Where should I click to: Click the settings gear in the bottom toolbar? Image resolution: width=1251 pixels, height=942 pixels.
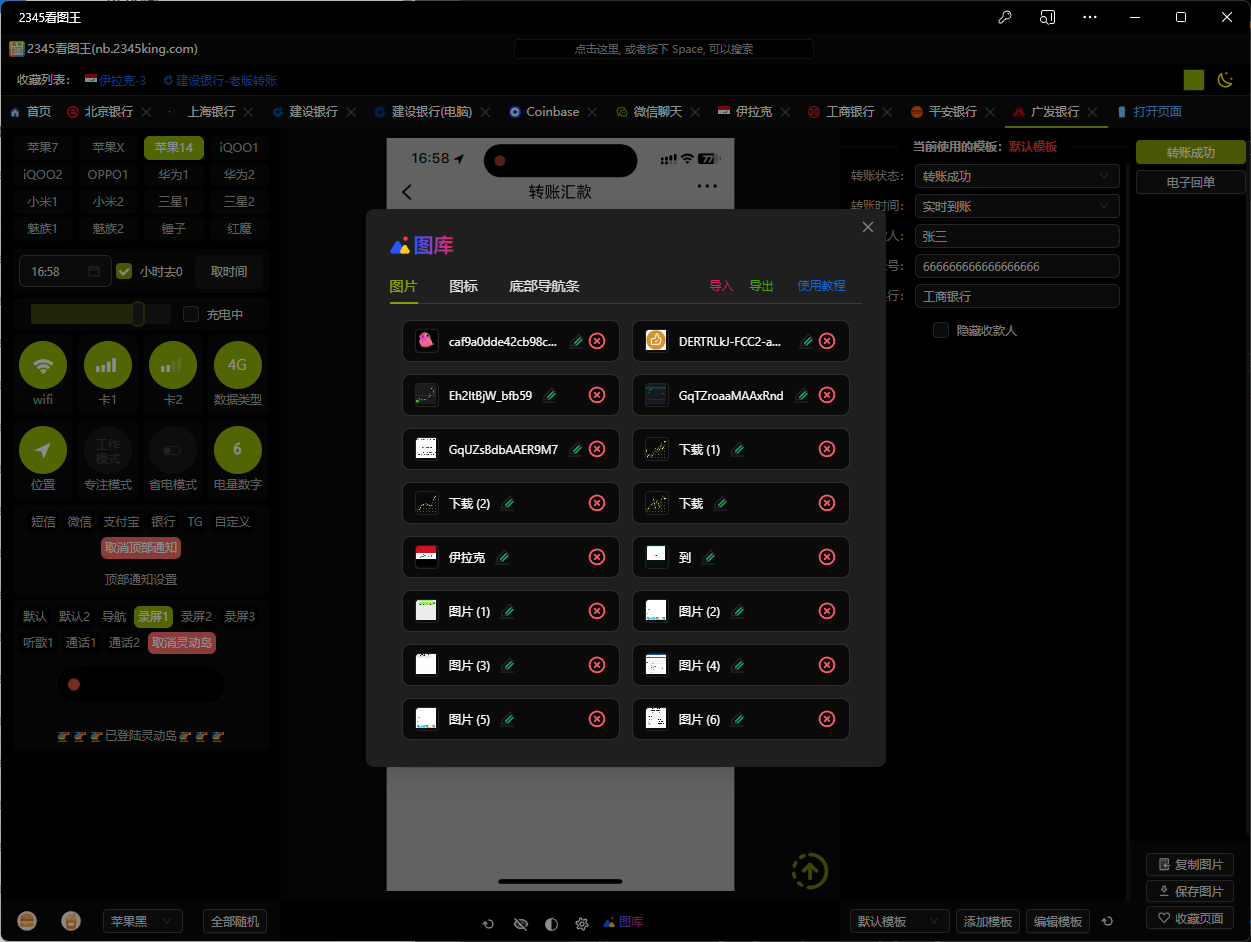(x=582, y=924)
